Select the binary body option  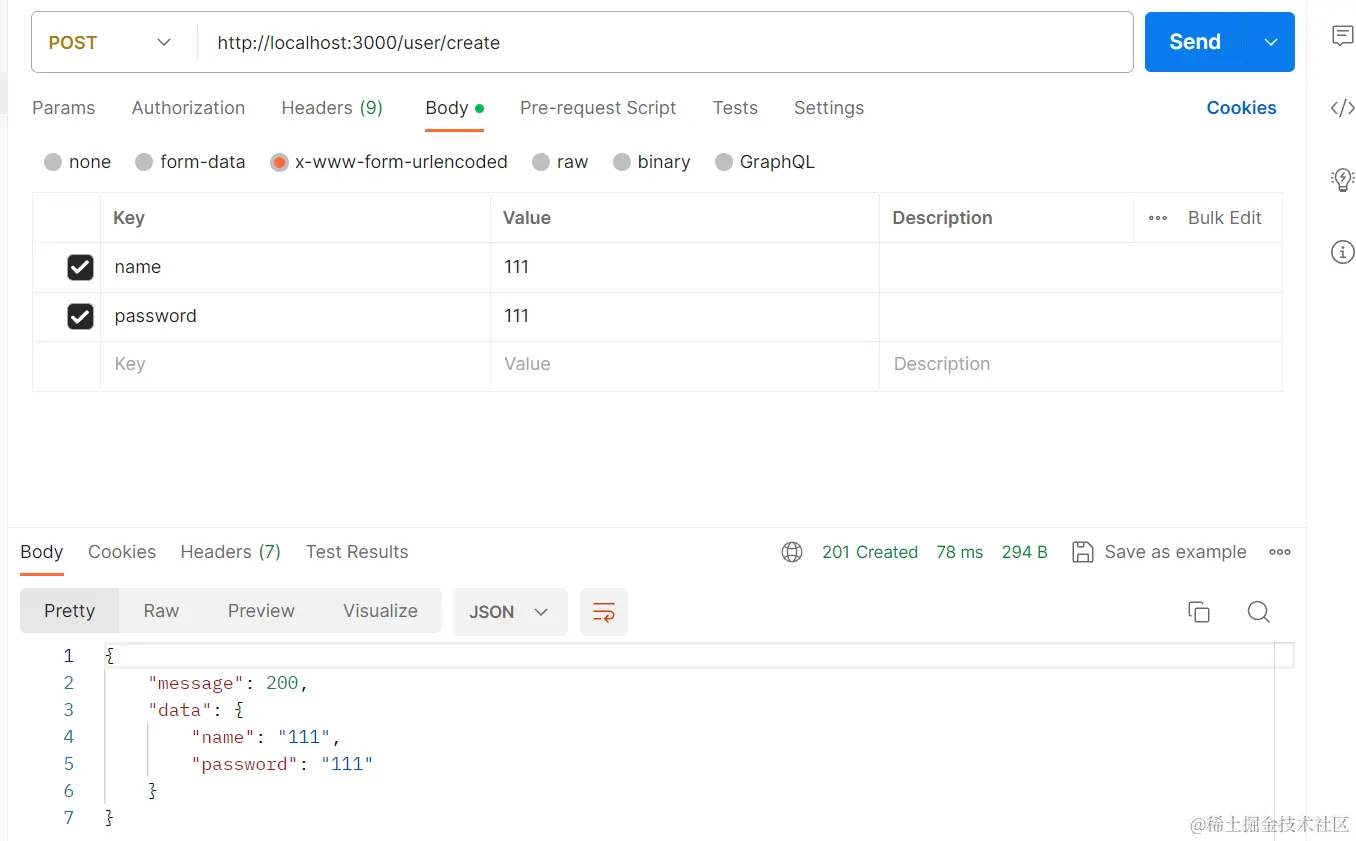622,162
